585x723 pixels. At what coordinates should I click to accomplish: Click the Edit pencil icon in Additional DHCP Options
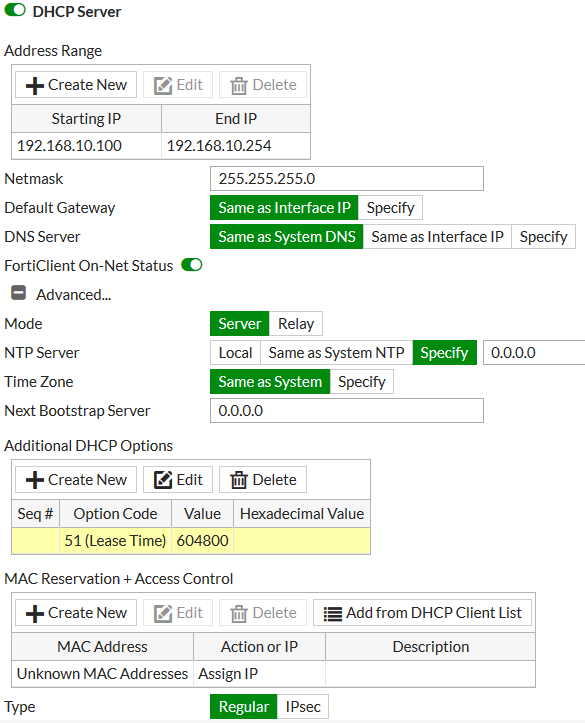pos(163,480)
